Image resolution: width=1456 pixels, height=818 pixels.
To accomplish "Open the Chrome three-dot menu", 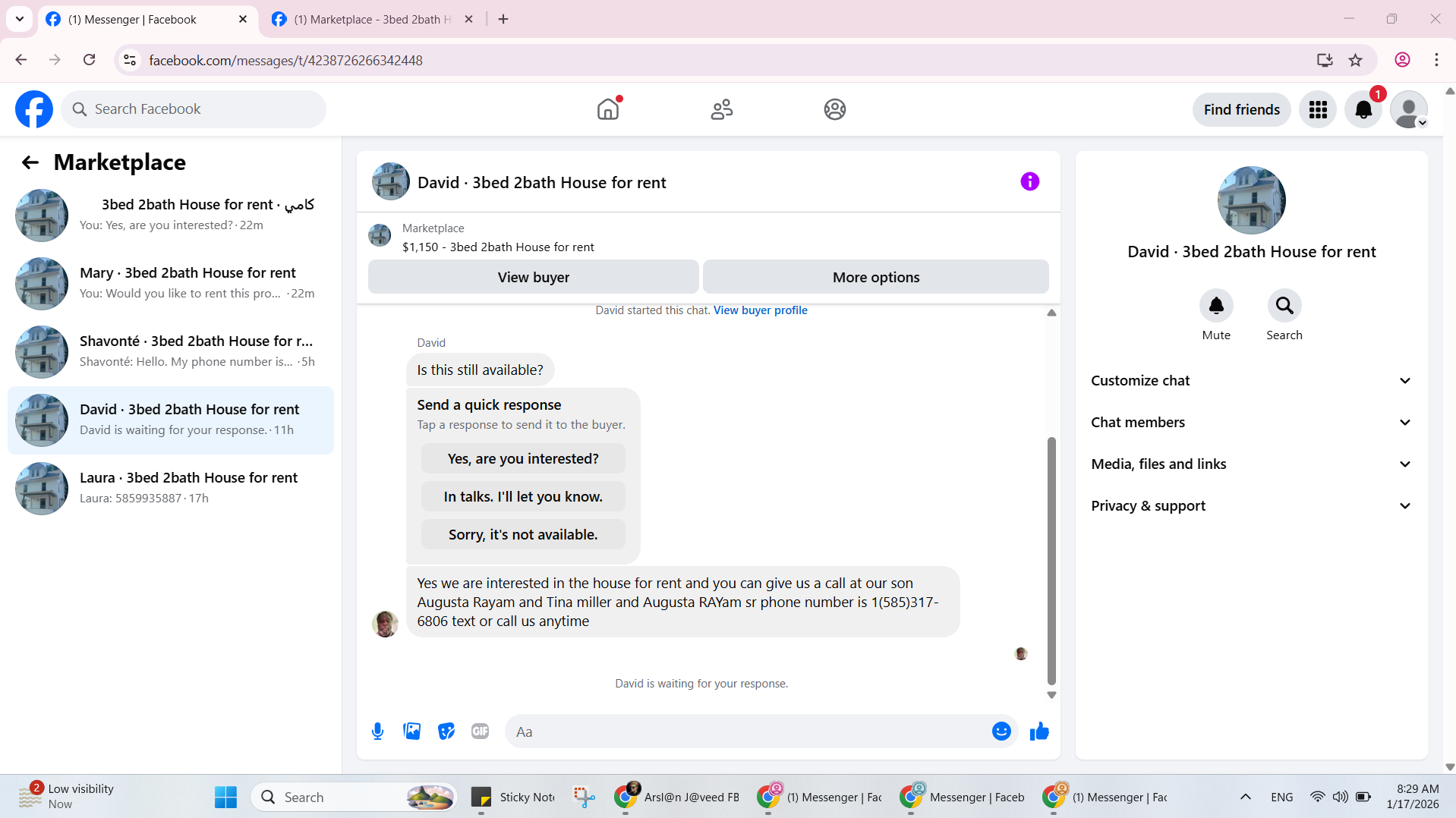I will [1436, 60].
